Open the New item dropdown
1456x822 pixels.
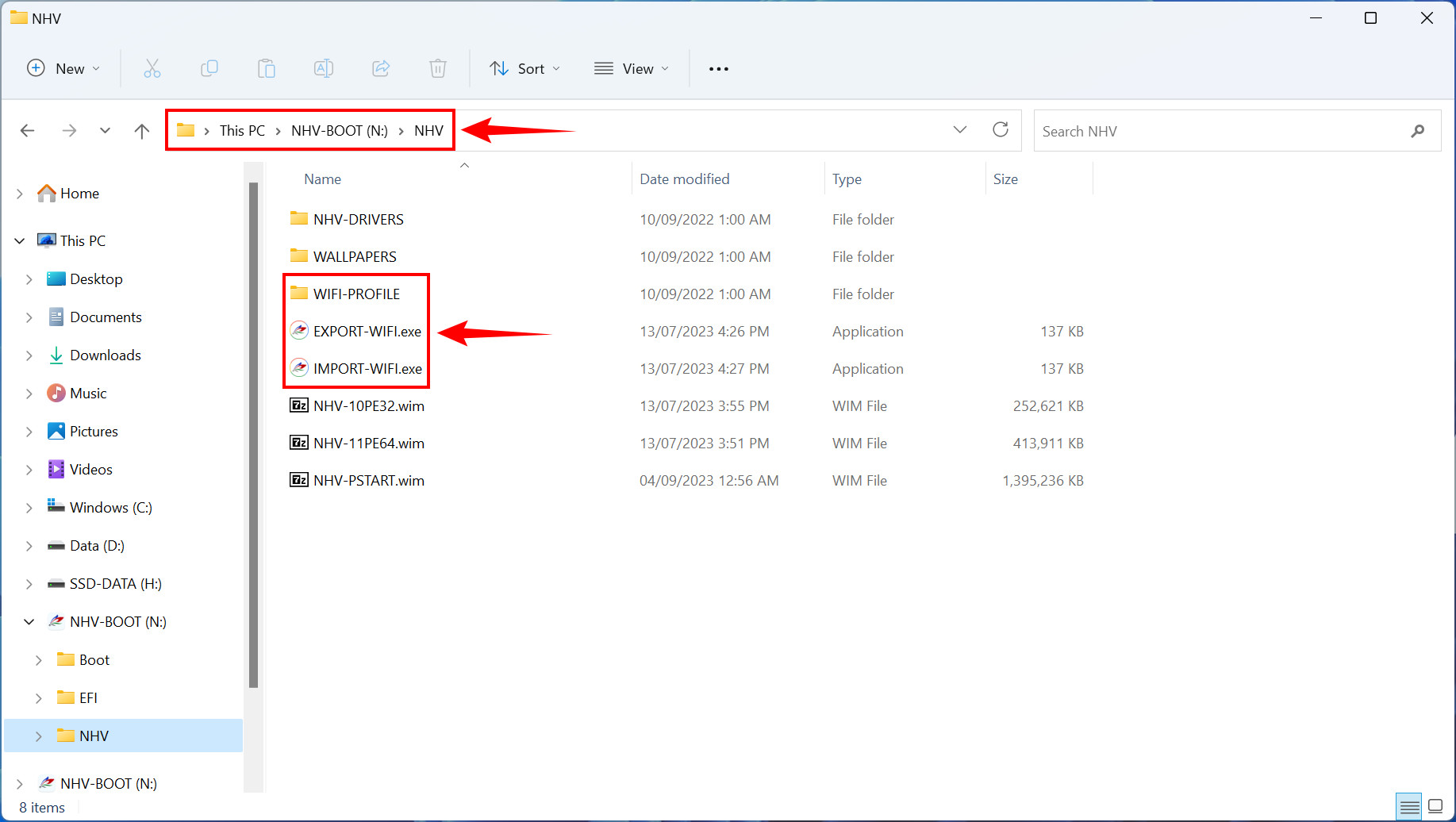63,69
